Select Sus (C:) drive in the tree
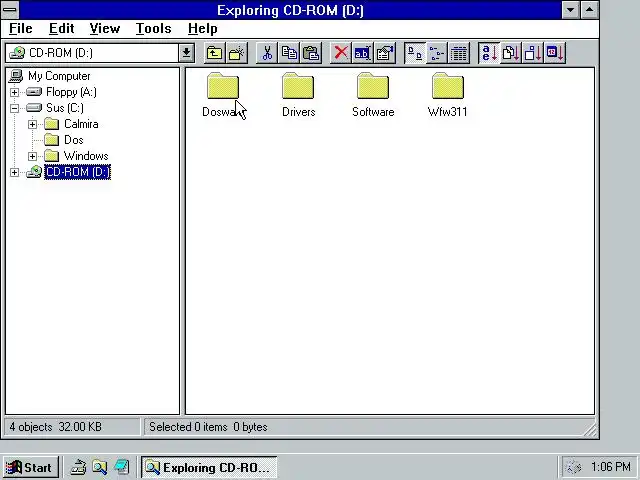Screen dimensions: 640x480 tap(64, 108)
